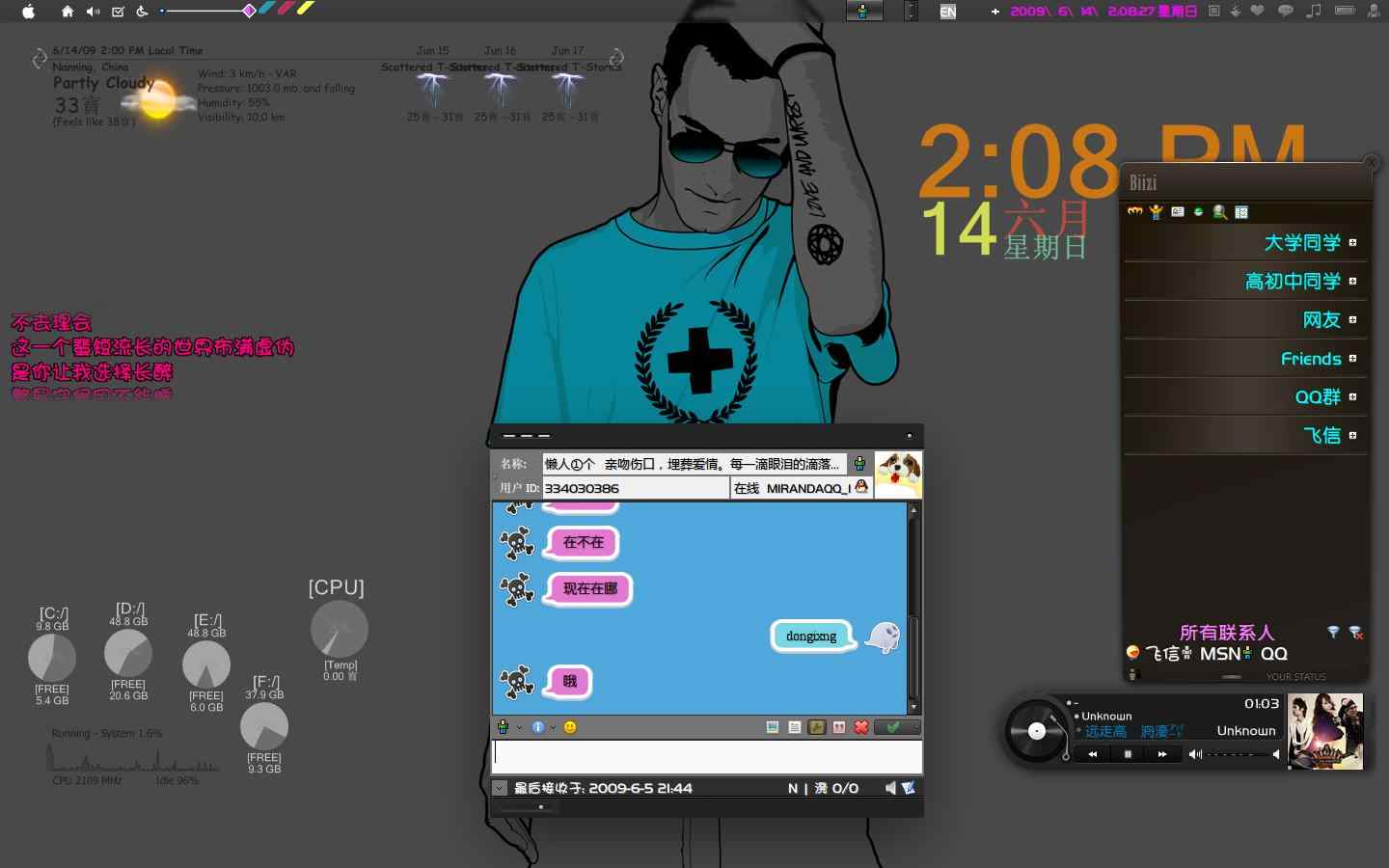1389x868 pixels.
Task: Open the contact avatar dog picture
Action: pyautogui.click(x=898, y=474)
